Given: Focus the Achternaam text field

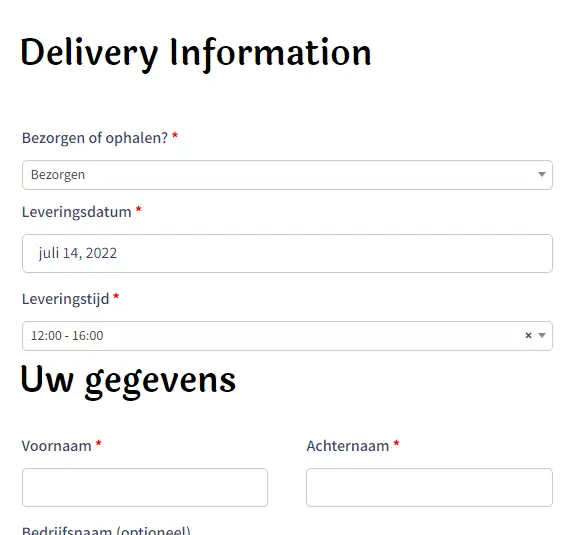Looking at the screenshot, I should point(429,487).
